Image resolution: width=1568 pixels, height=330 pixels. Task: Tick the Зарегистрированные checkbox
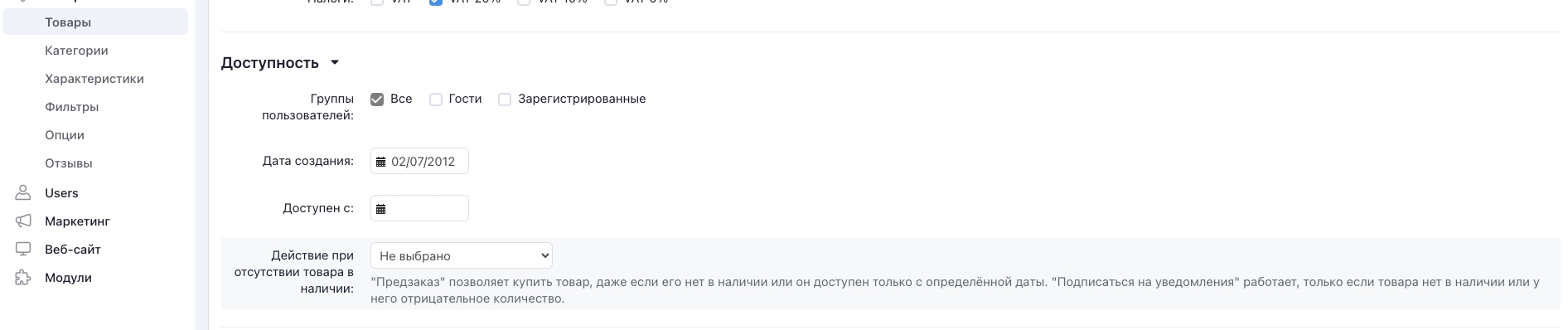[x=505, y=99]
